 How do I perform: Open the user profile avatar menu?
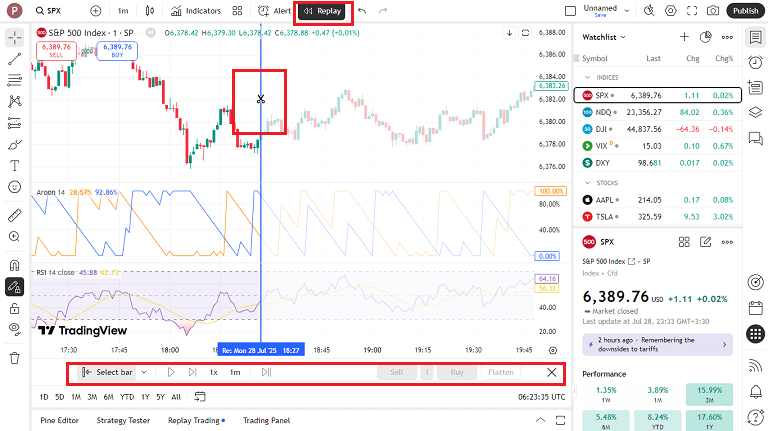pyautogui.click(x=14, y=11)
